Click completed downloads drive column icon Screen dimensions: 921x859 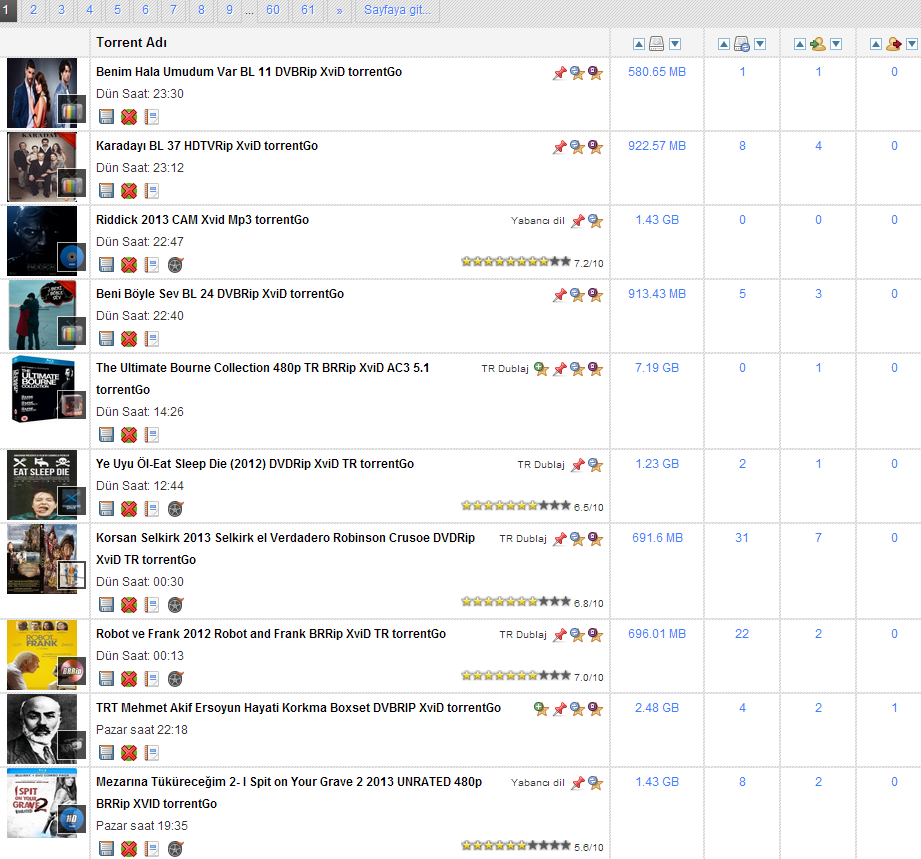coord(742,43)
